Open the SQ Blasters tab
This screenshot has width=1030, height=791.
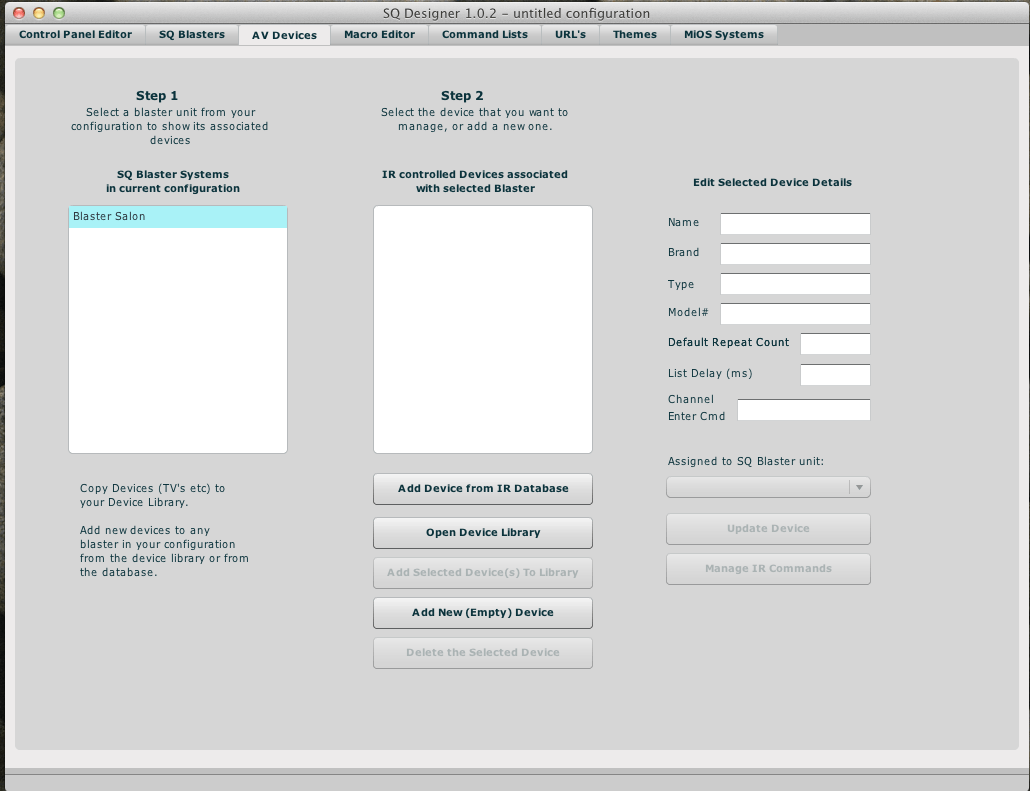pos(192,35)
